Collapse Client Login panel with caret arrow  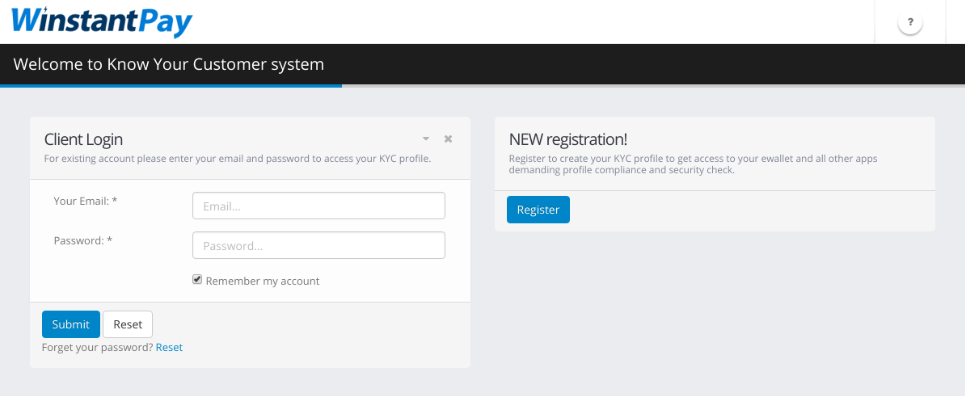[x=426, y=139]
